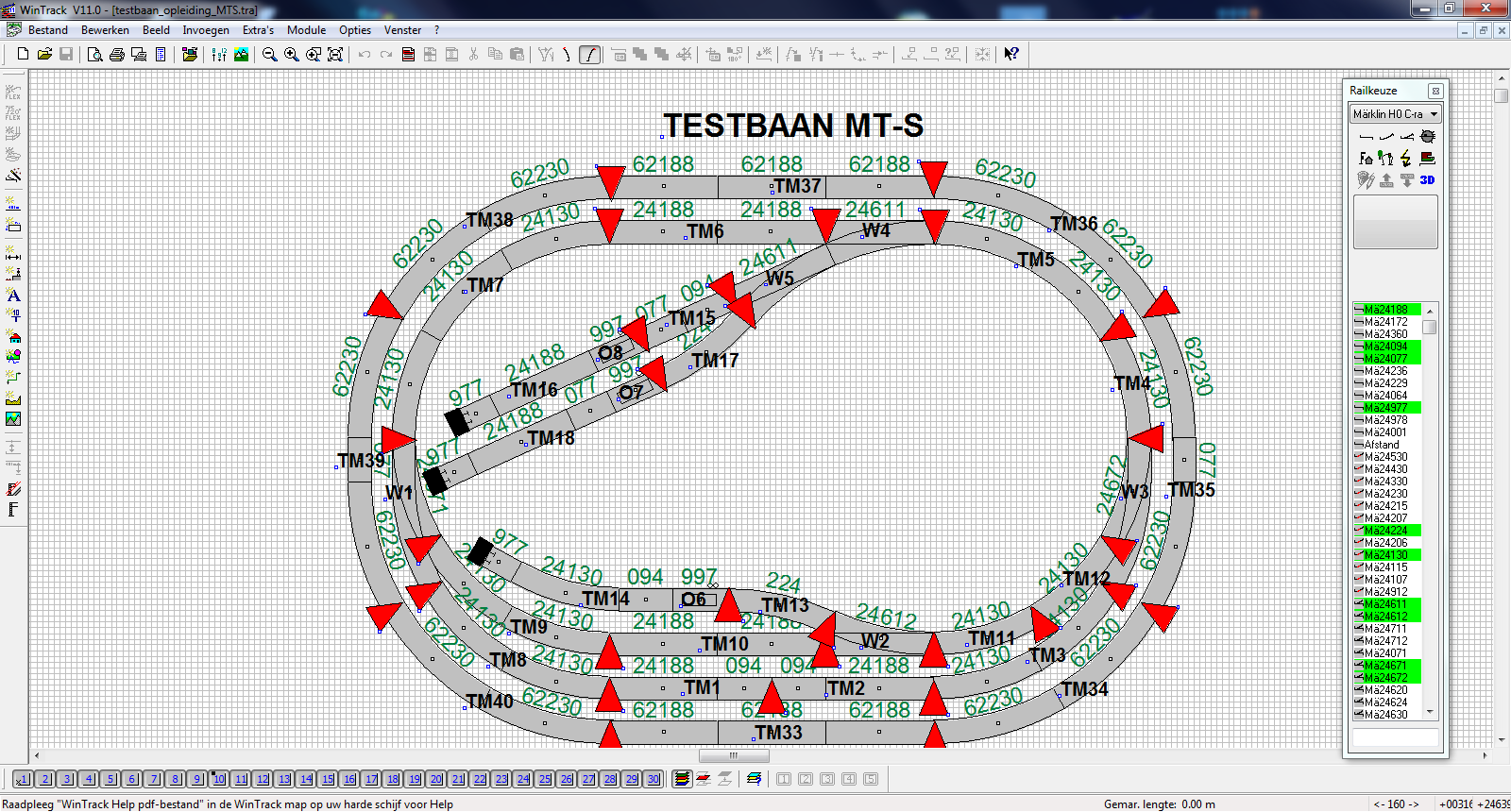Image resolution: width=1511 pixels, height=812 pixels.
Task: Select Mä24188 in the track list
Action: (x=1387, y=310)
